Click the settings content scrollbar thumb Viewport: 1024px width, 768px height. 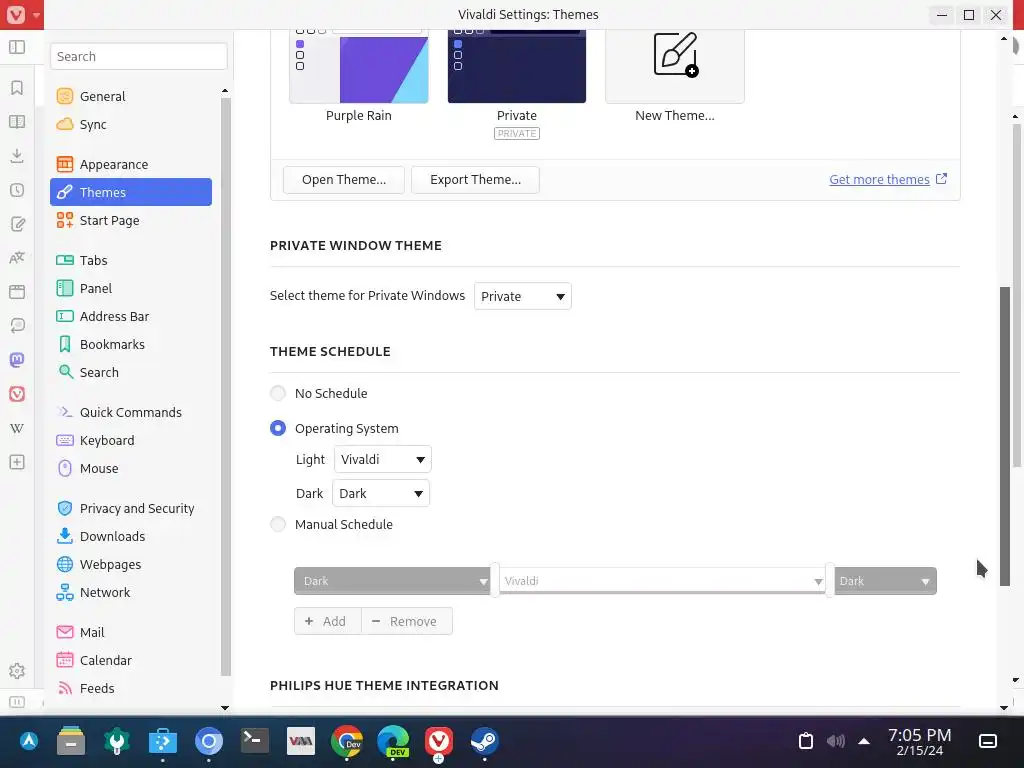[x=1004, y=436]
